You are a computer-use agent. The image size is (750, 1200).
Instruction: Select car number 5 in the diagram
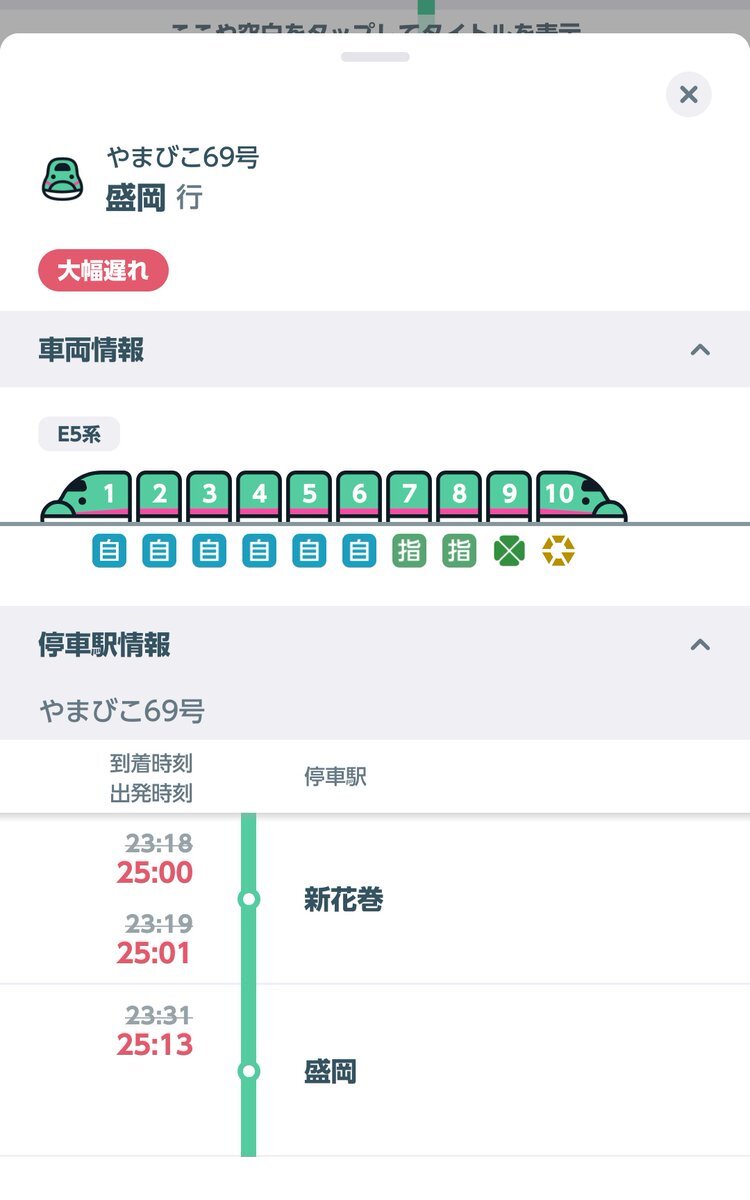click(309, 494)
